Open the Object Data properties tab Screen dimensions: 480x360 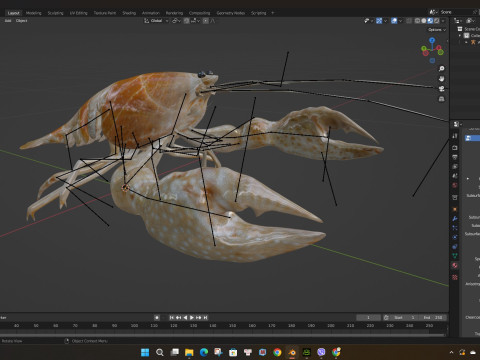tap(455, 256)
